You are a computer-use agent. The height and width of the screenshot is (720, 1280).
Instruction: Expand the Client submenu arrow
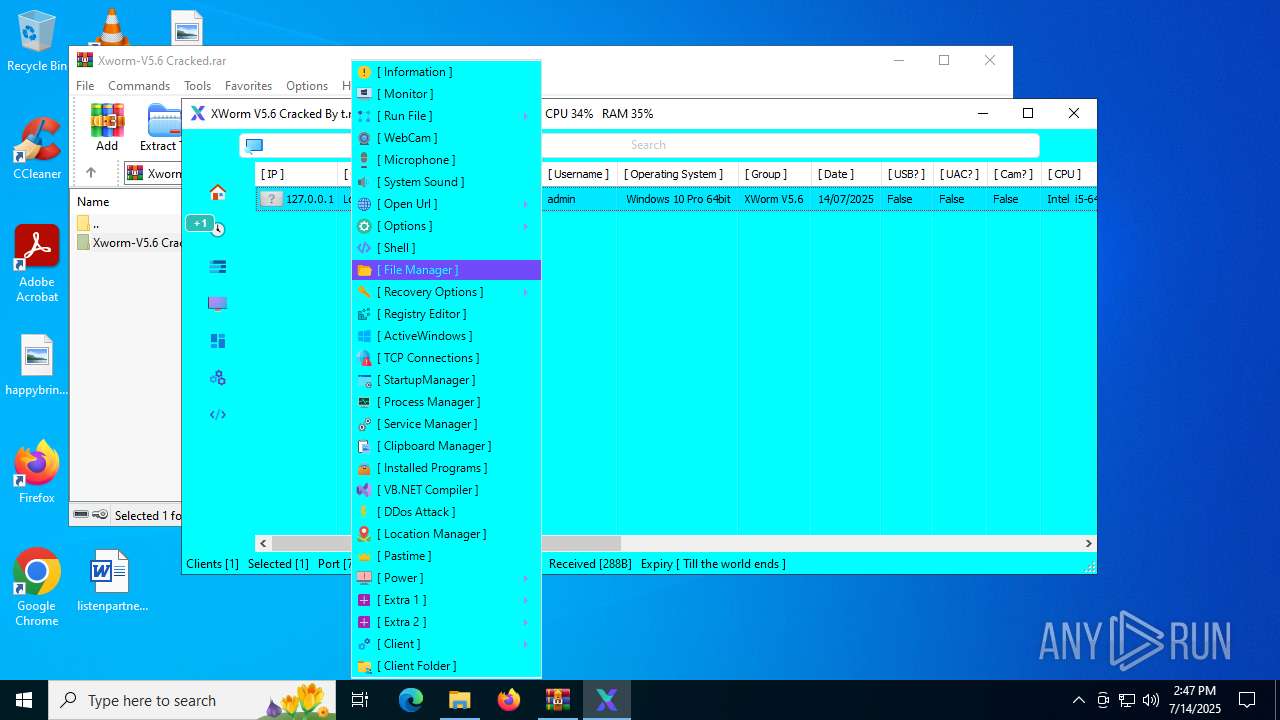[525, 644]
